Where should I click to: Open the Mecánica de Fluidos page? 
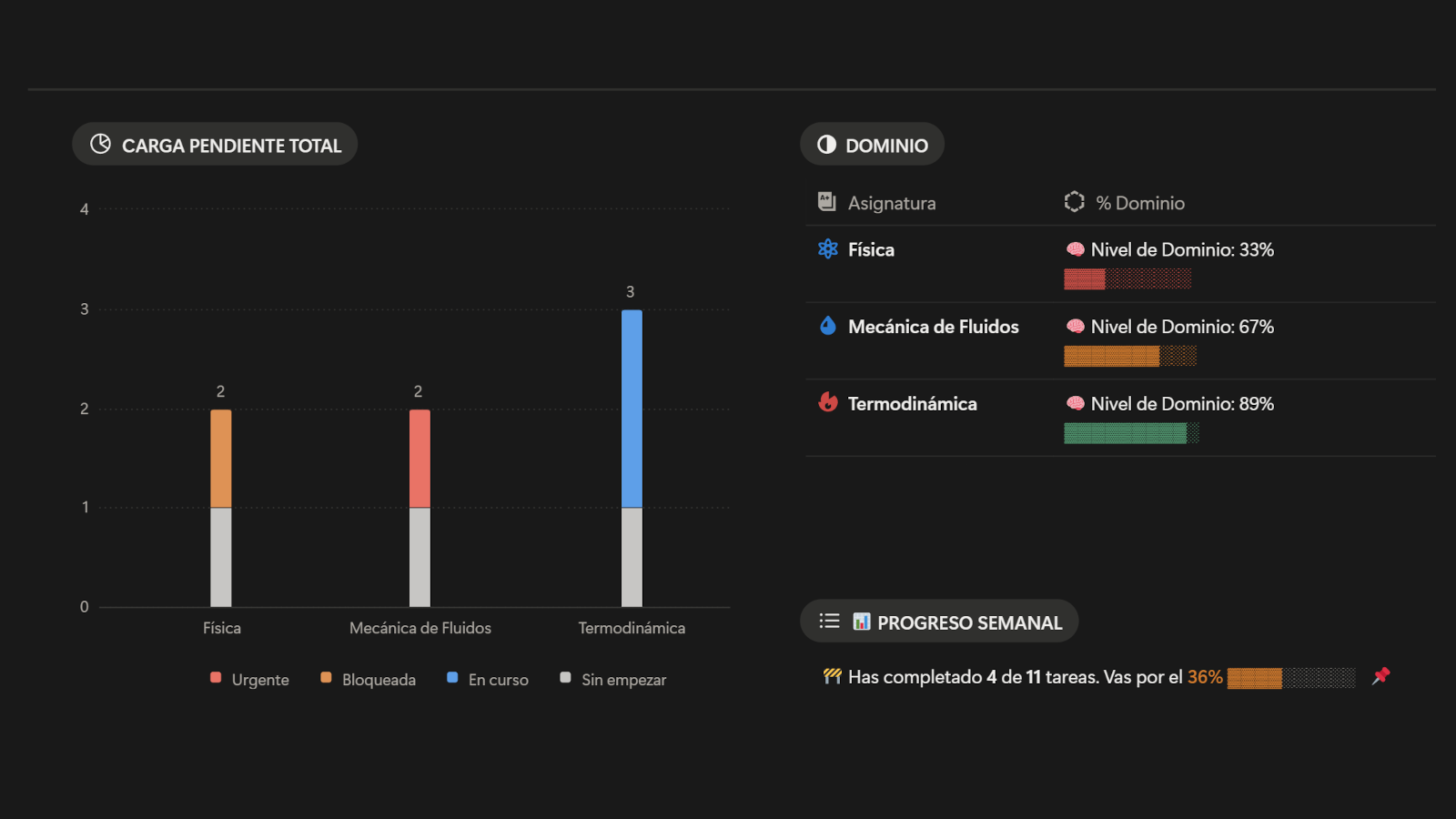coord(933,327)
